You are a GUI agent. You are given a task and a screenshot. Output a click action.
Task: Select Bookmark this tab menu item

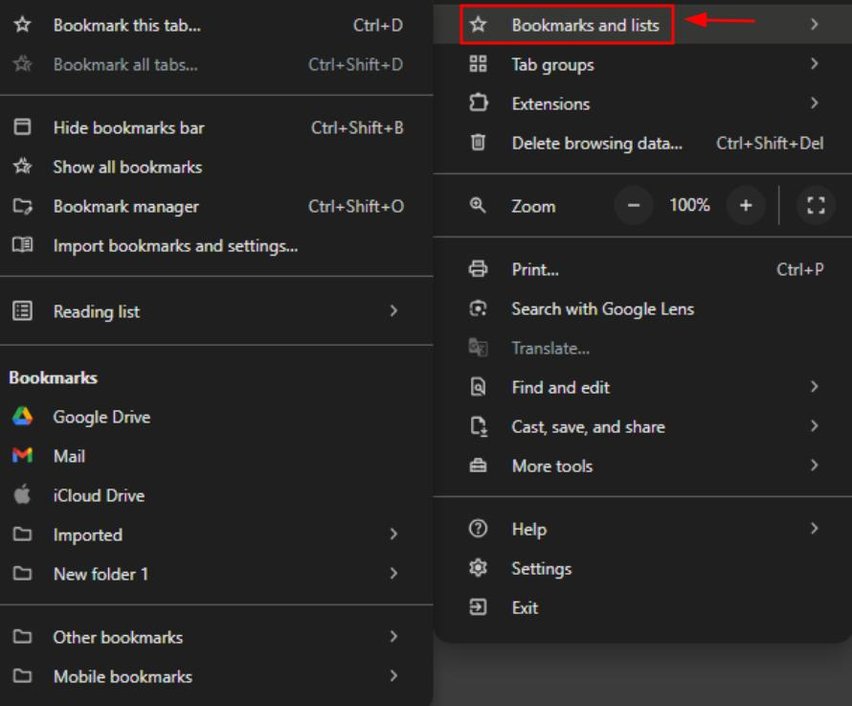click(216, 25)
